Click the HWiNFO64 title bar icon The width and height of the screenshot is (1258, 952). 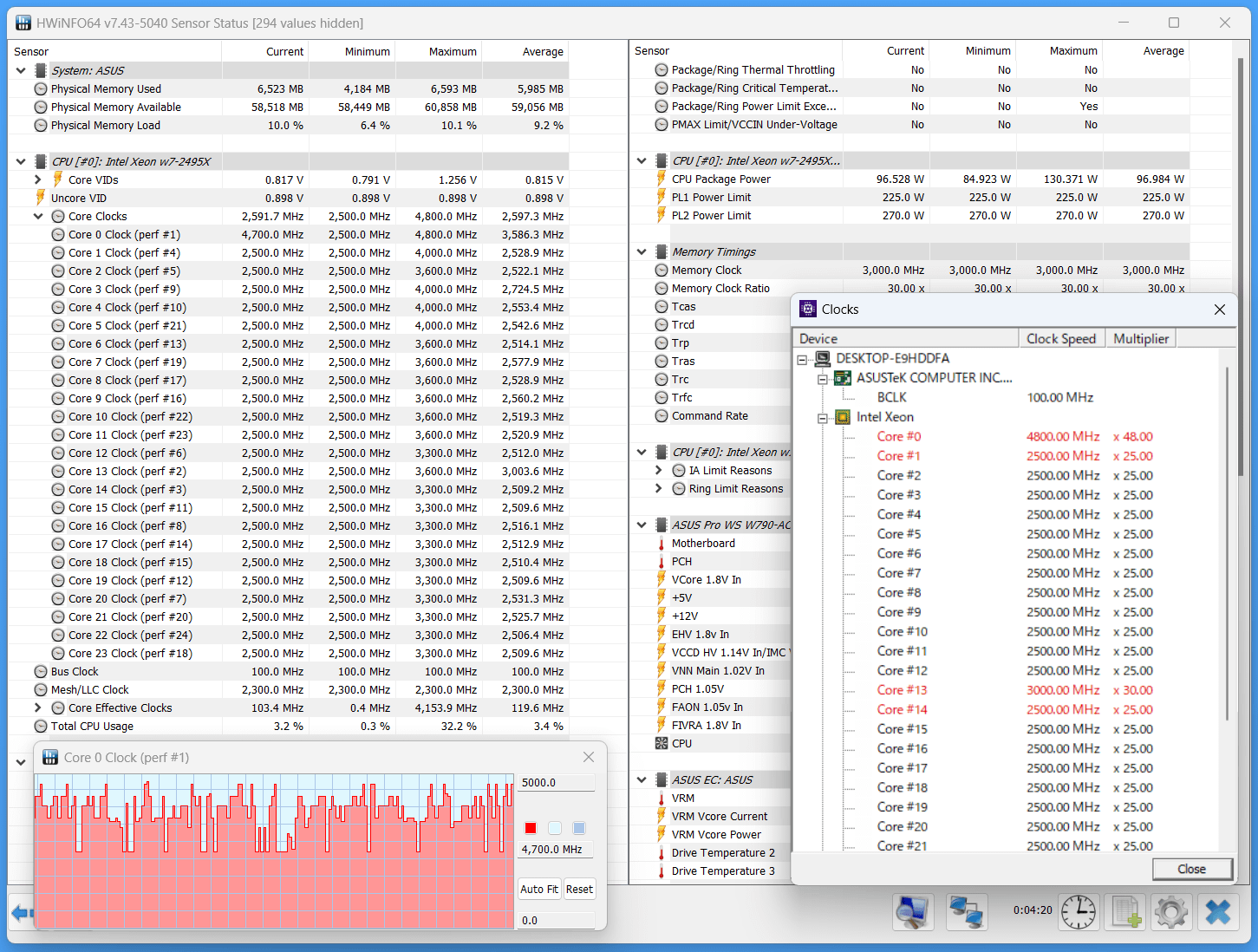pyautogui.click(x=23, y=23)
